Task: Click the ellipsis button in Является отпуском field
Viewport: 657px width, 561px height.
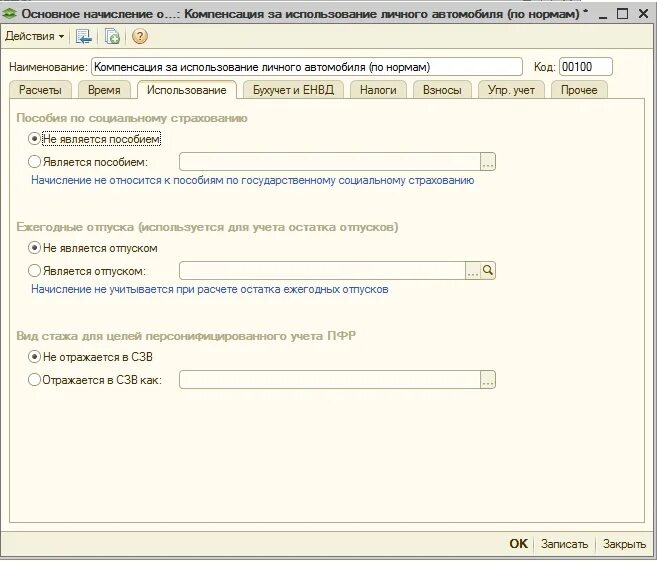Action: [x=473, y=271]
